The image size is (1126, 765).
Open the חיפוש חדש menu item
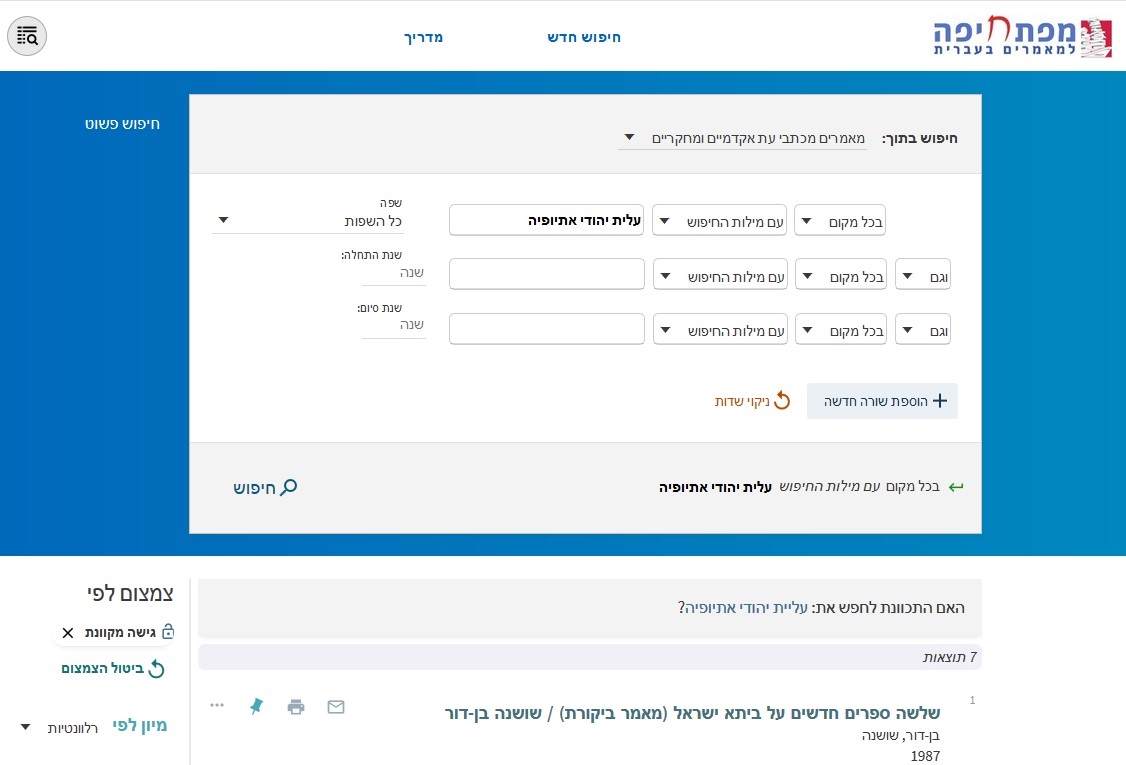point(583,37)
